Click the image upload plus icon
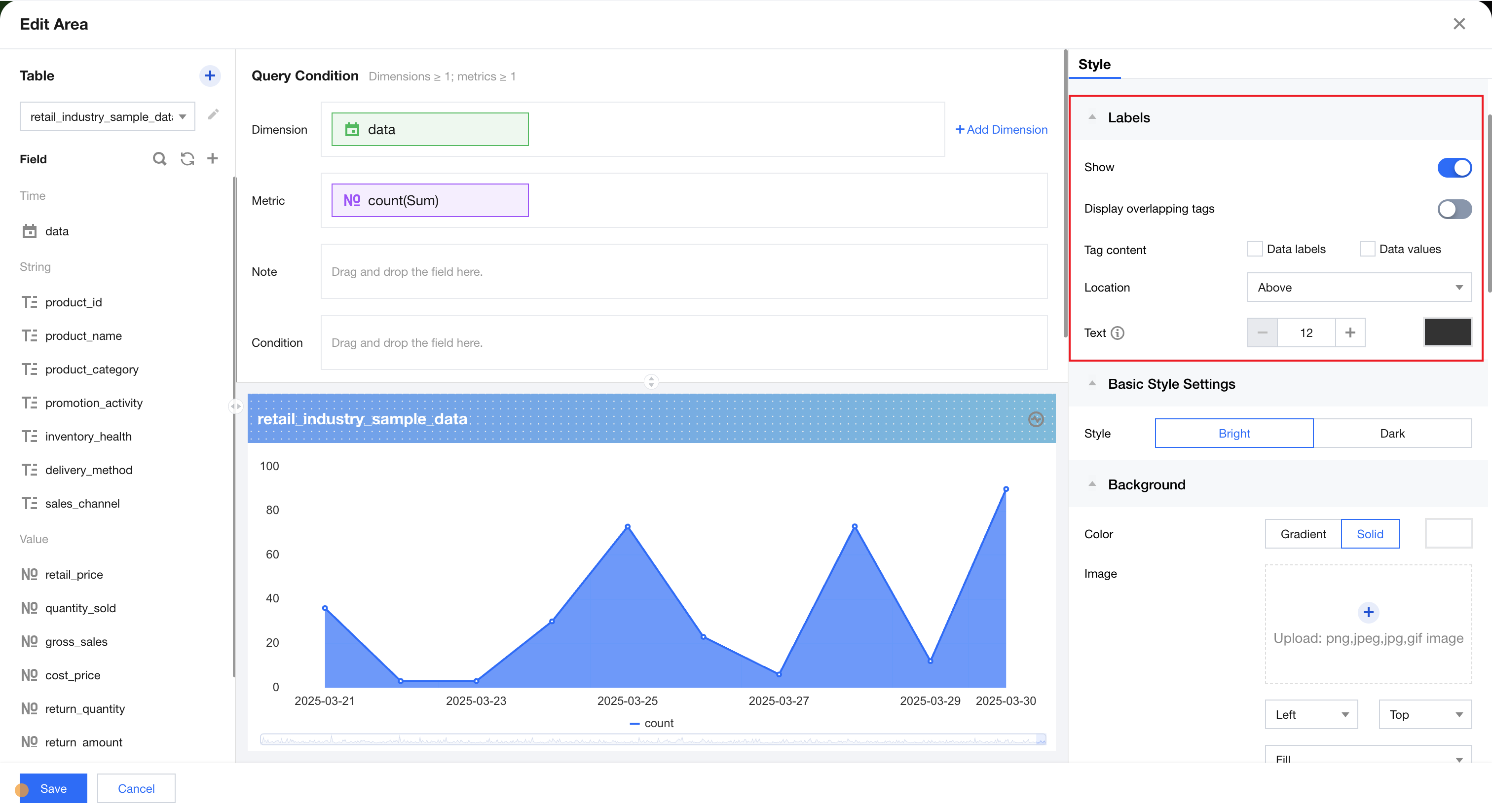 (1368, 612)
